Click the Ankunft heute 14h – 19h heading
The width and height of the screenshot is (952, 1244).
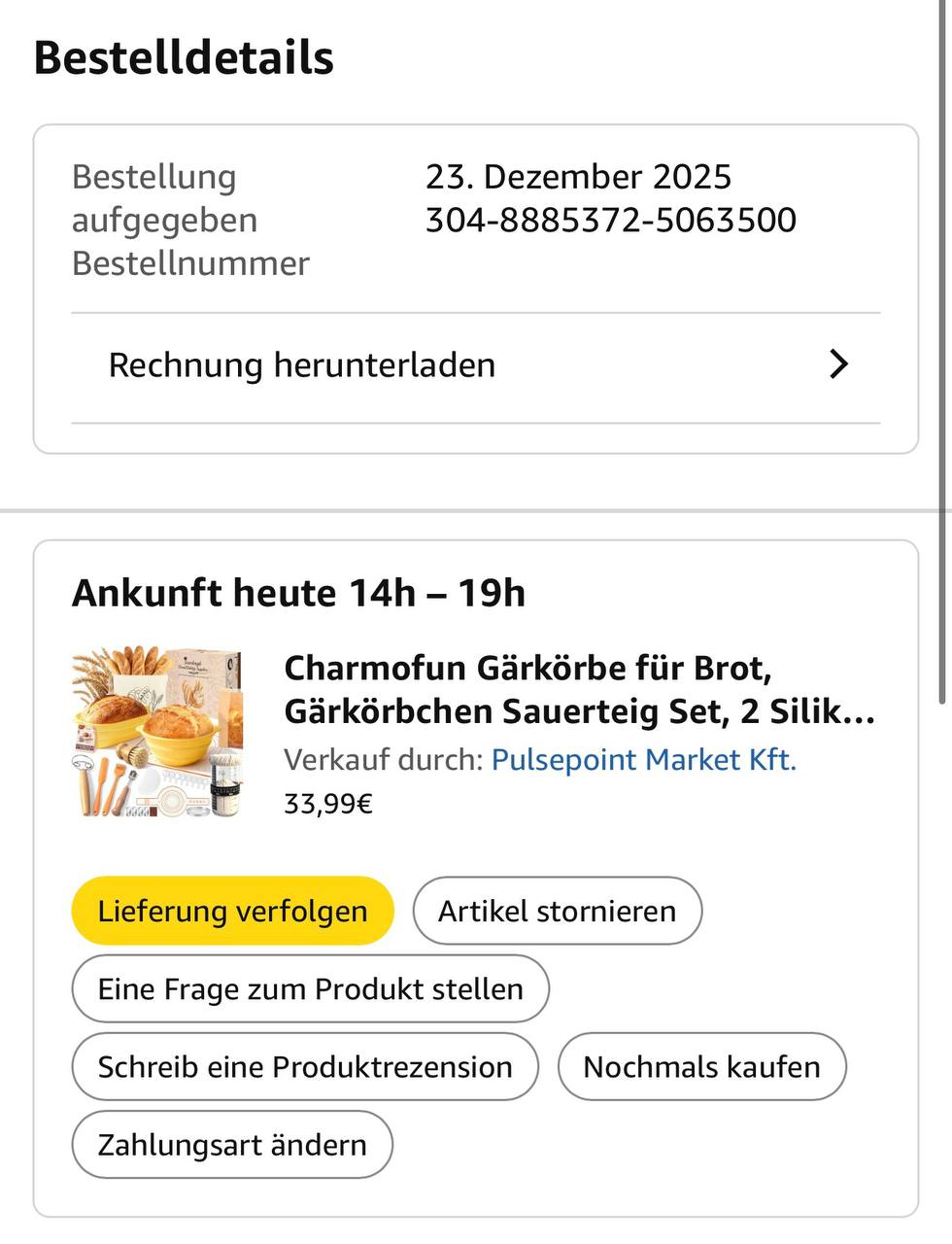pyautogui.click(x=298, y=593)
